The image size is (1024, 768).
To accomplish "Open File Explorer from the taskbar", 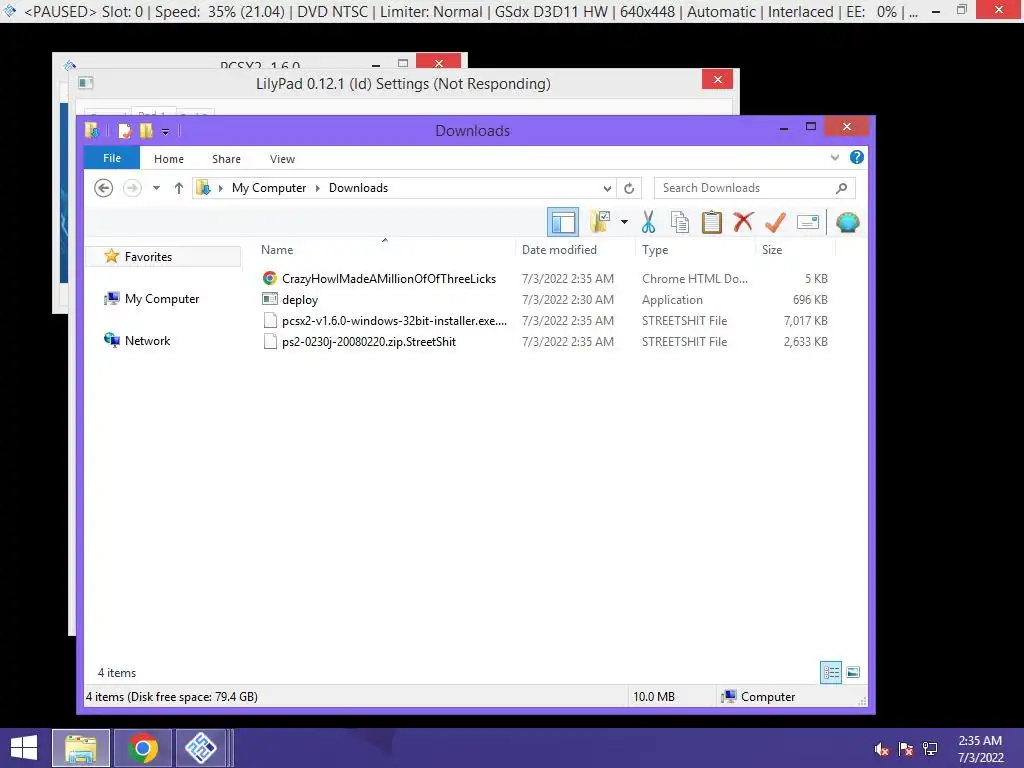I will [80, 748].
